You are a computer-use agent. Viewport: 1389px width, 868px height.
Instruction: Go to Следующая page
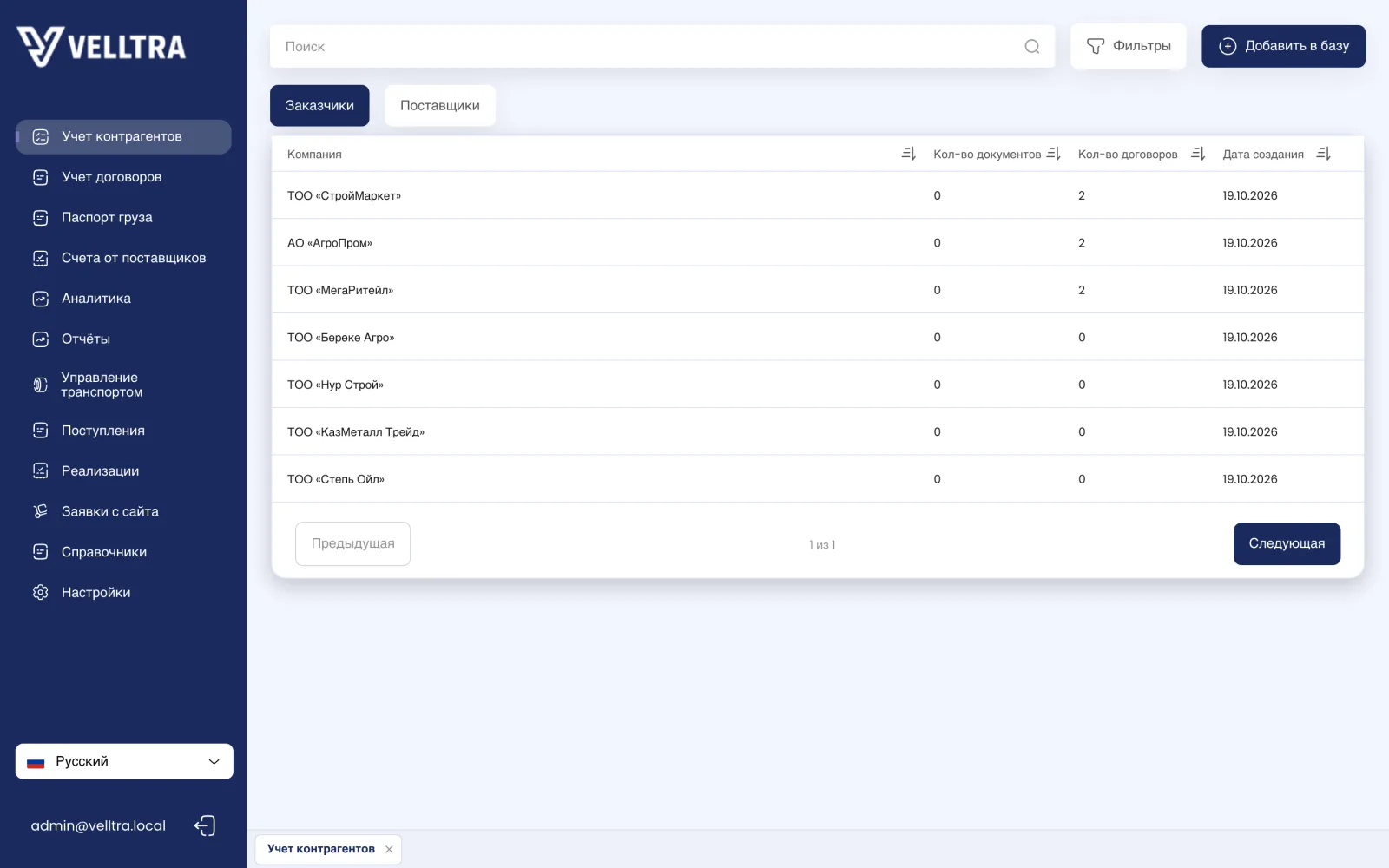(x=1287, y=543)
